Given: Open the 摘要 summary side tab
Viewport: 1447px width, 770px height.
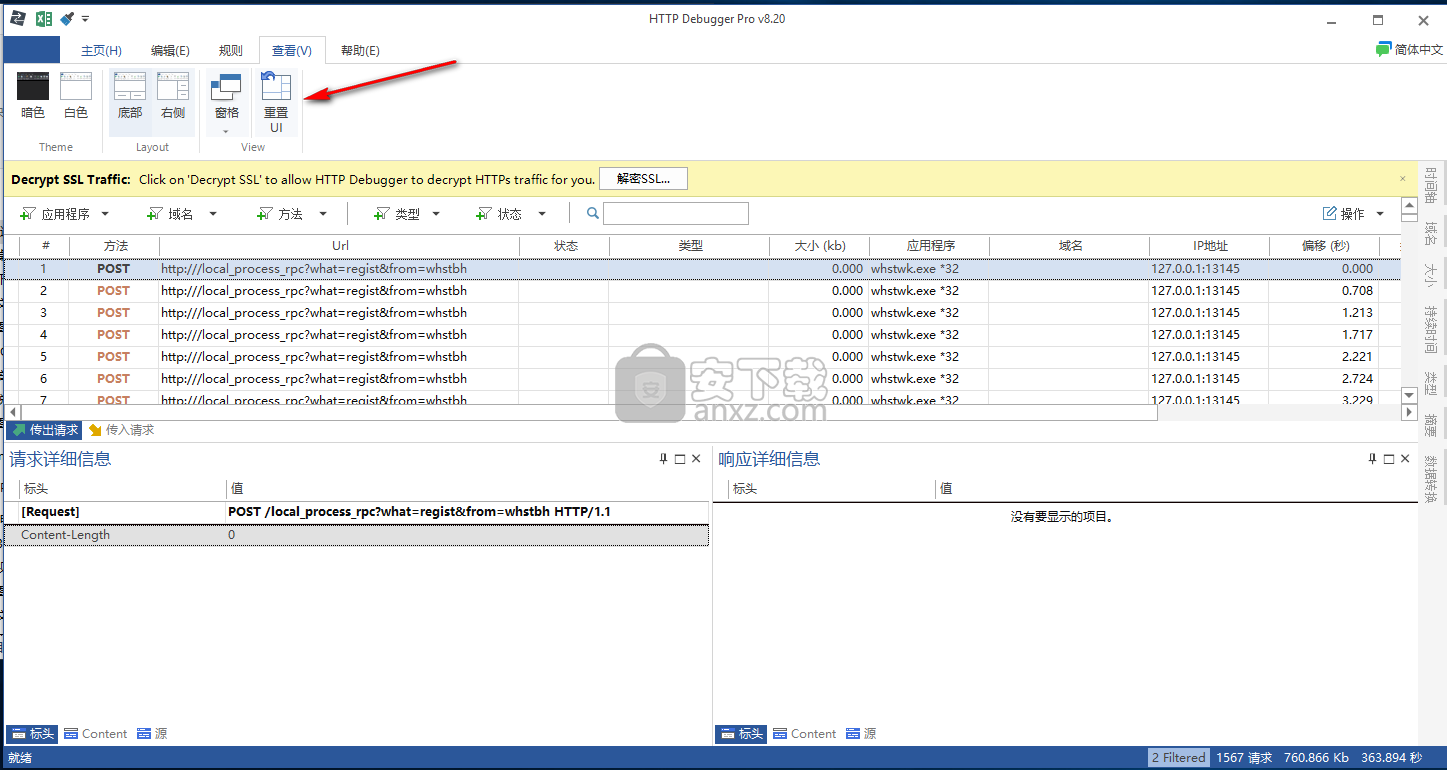Looking at the screenshot, I should [x=1431, y=426].
